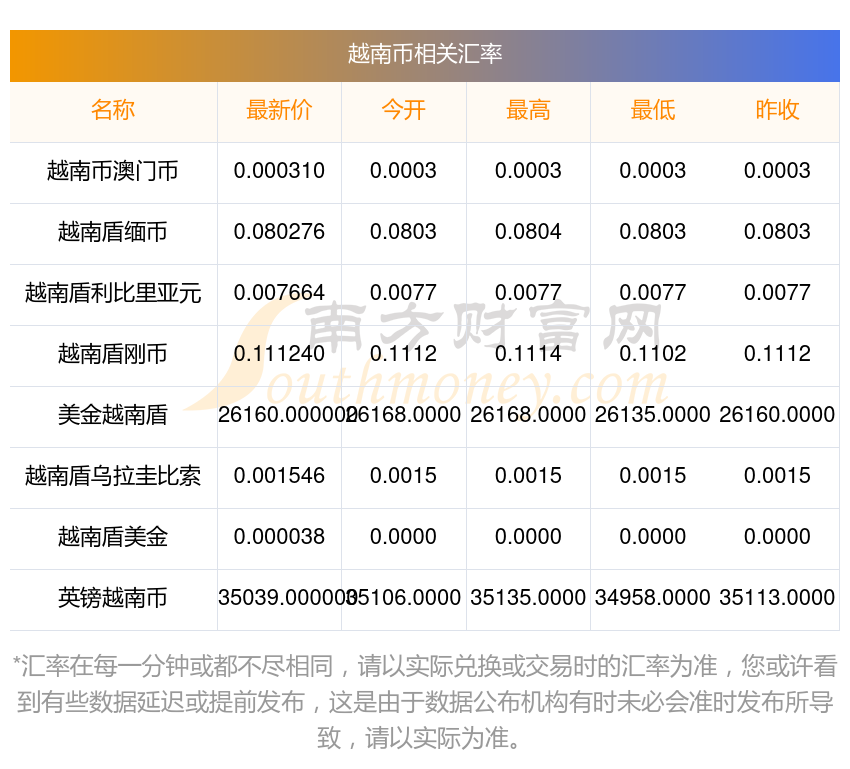Image resolution: width=850 pixels, height=769 pixels.
Task: Click 英镑越南币 highest value 35135.0000
Action: click(528, 598)
